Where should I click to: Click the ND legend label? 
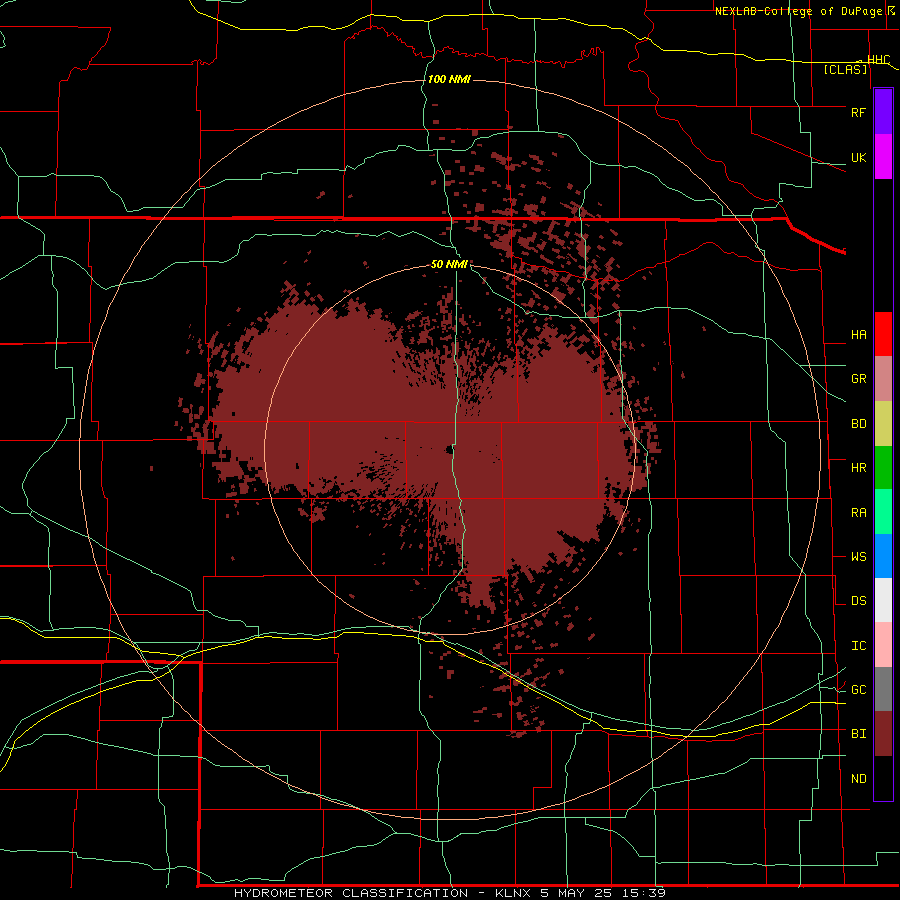point(858,779)
